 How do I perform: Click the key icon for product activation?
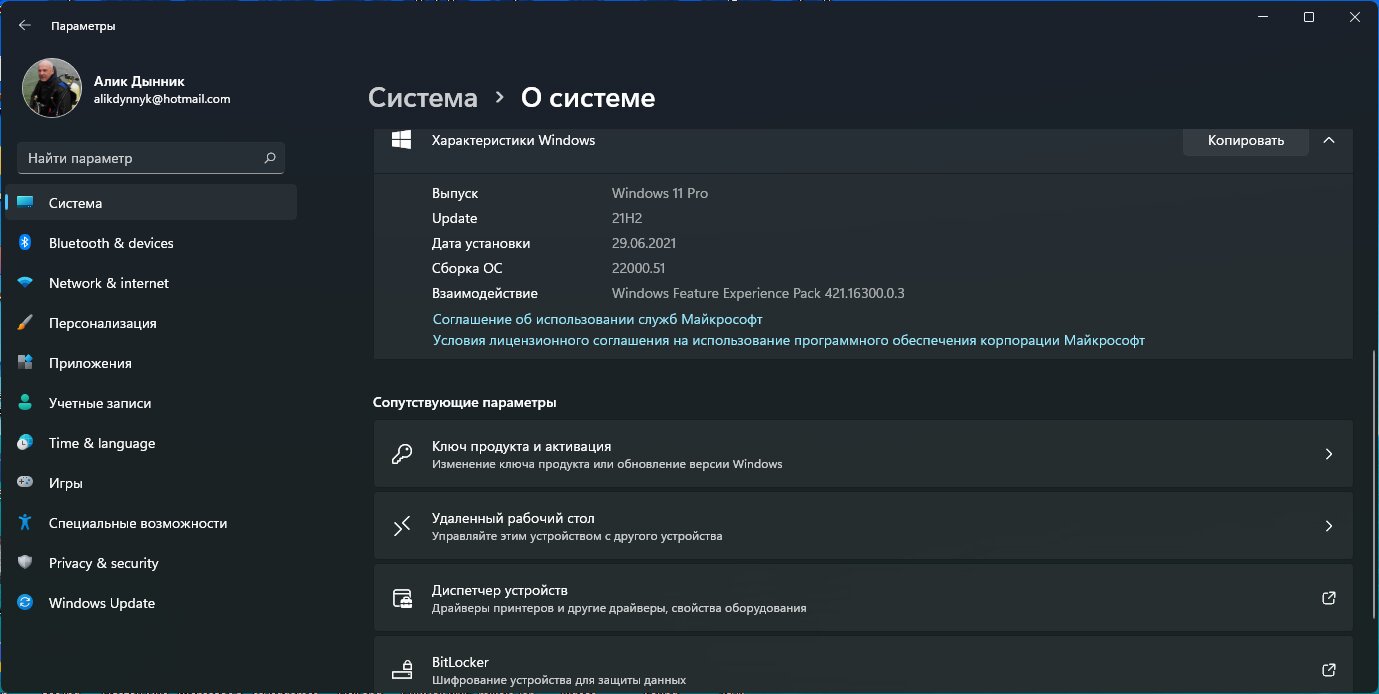[x=402, y=454]
